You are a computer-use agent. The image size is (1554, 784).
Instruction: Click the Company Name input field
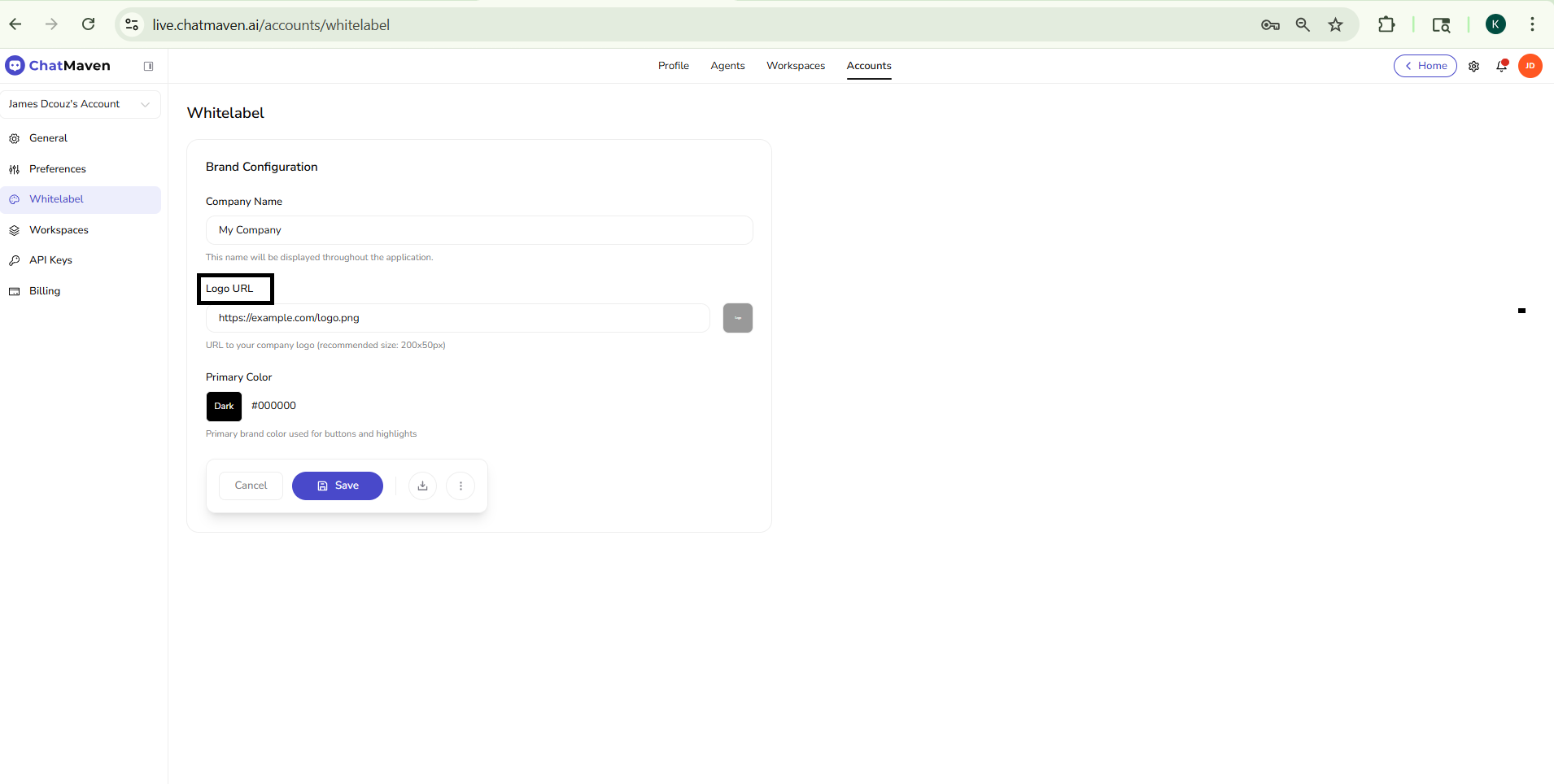coord(478,230)
